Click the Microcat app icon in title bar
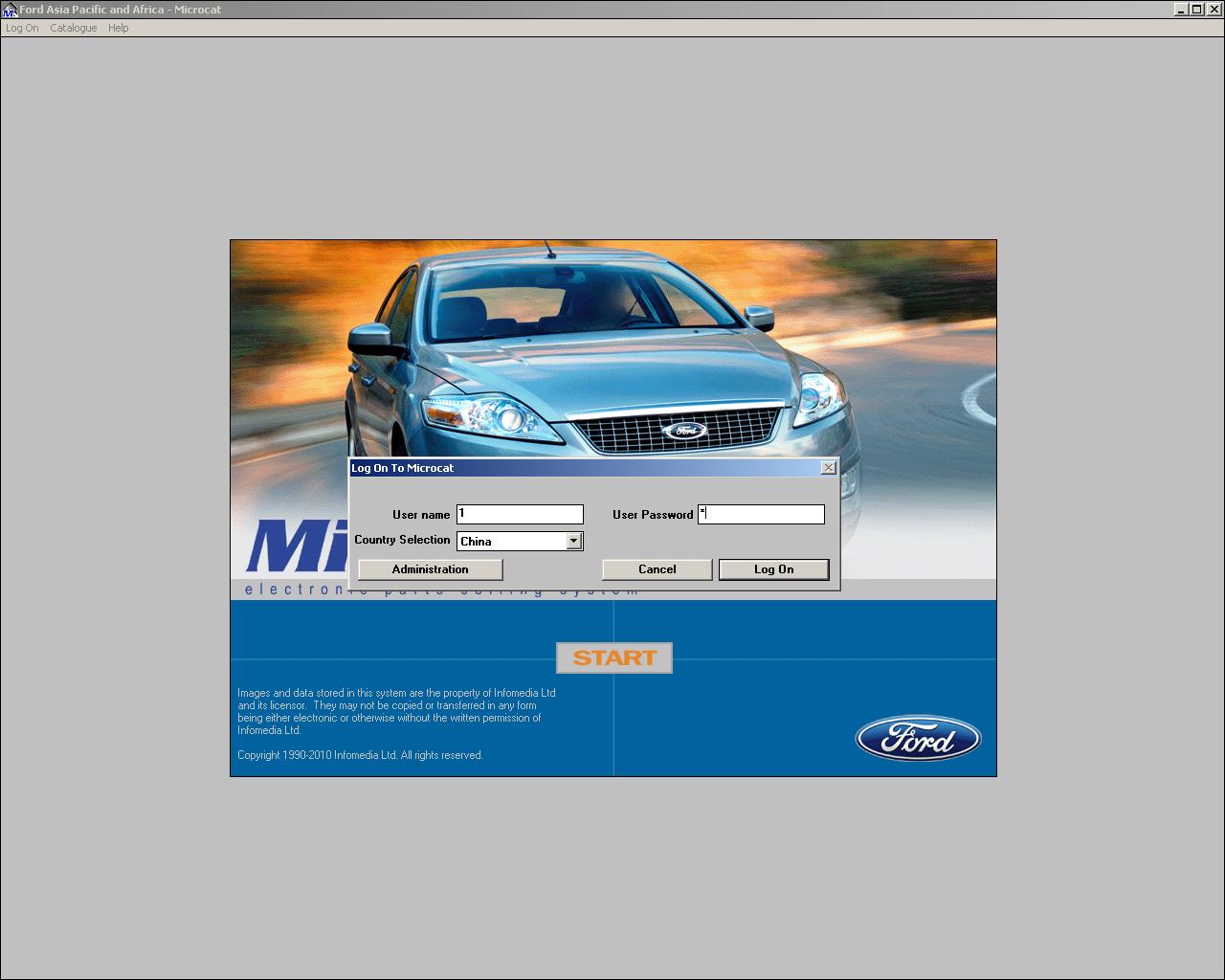The image size is (1225, 980). 10,10
